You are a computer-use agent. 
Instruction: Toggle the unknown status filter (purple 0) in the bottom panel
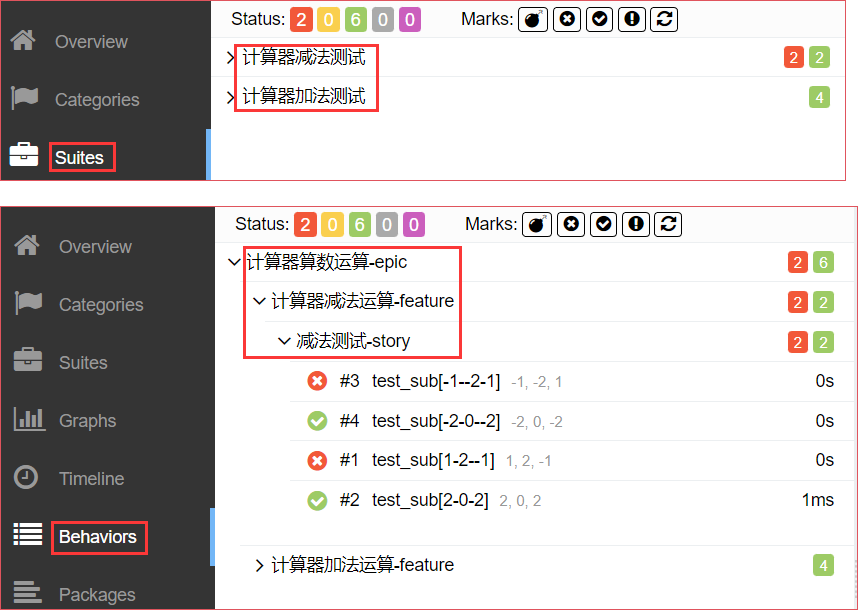(414, 225)
